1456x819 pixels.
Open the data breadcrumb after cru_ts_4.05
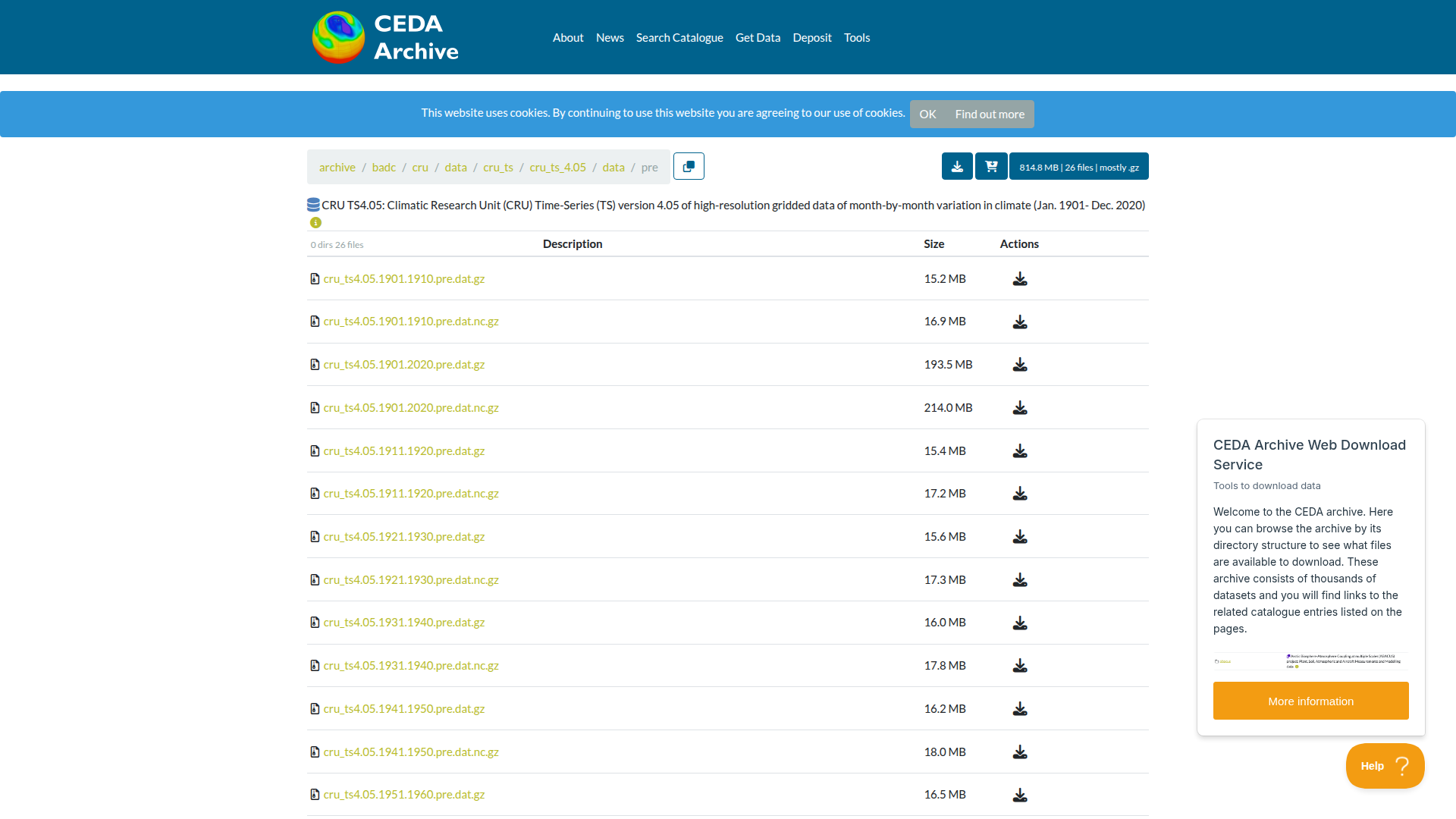(613, 167)
